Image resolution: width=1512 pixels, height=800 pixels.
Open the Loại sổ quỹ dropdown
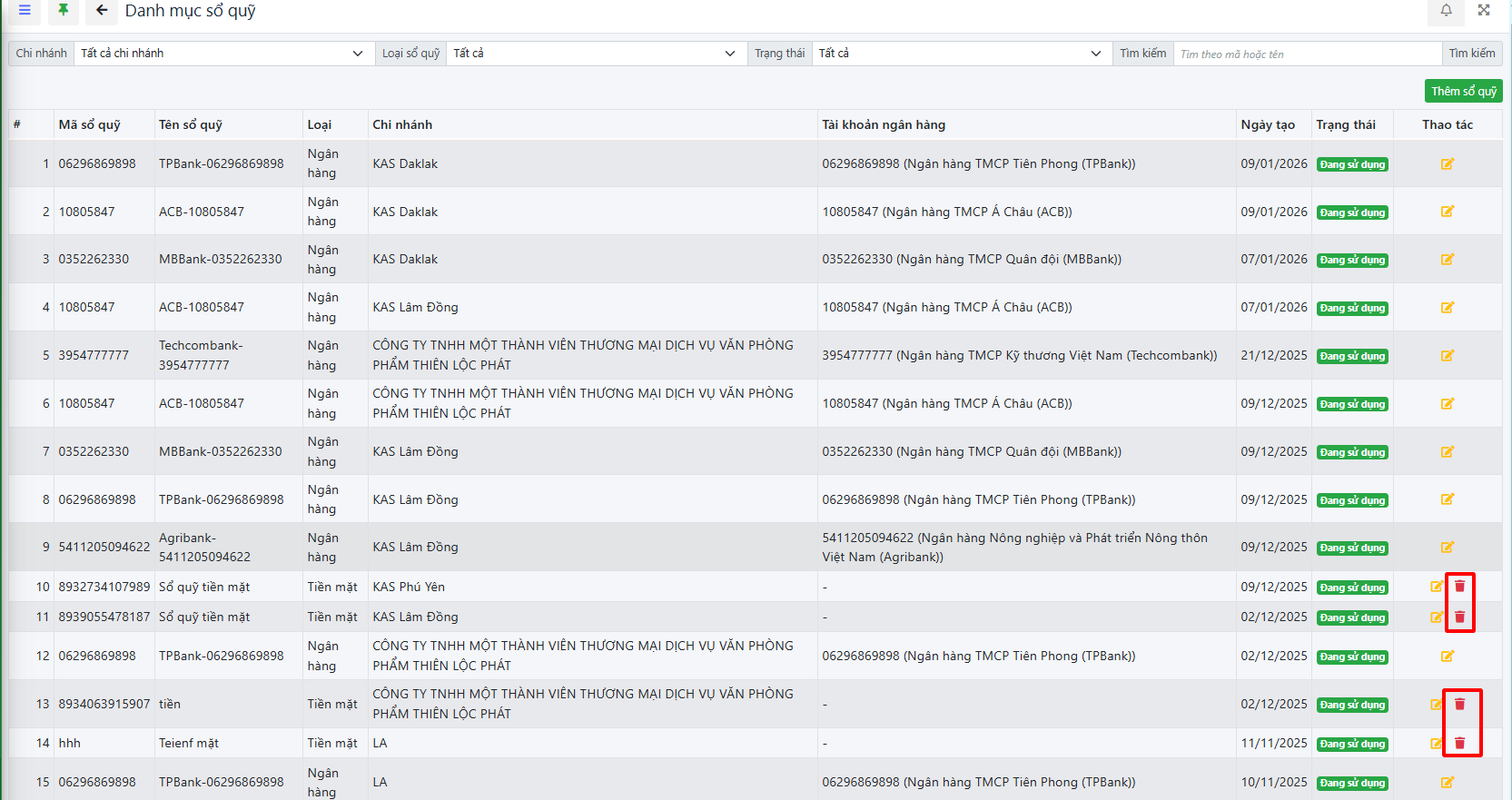pyautogui.click(x=594, y=54)
